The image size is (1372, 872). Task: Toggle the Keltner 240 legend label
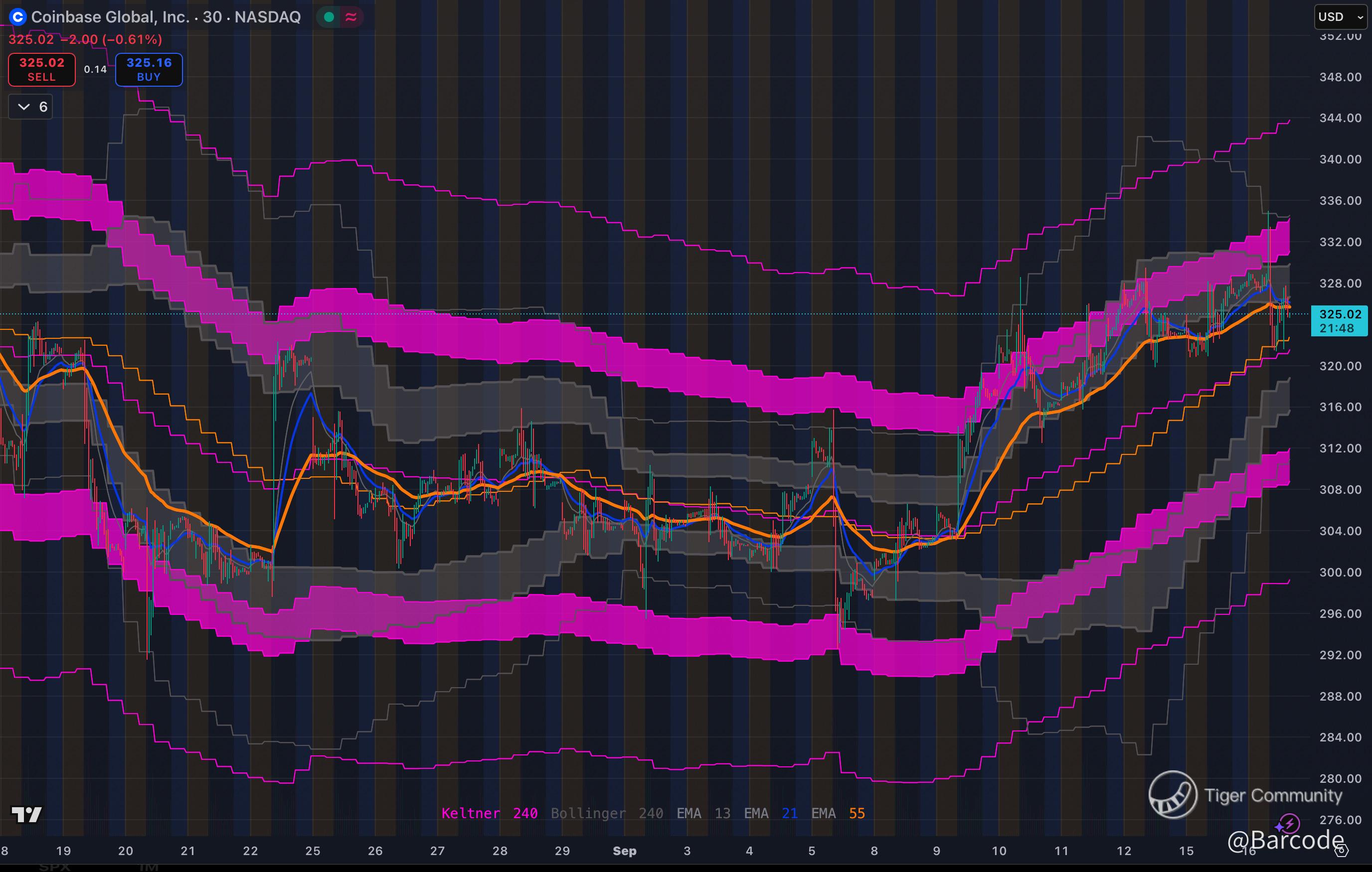pyautogui.click(x=489, y=813)
